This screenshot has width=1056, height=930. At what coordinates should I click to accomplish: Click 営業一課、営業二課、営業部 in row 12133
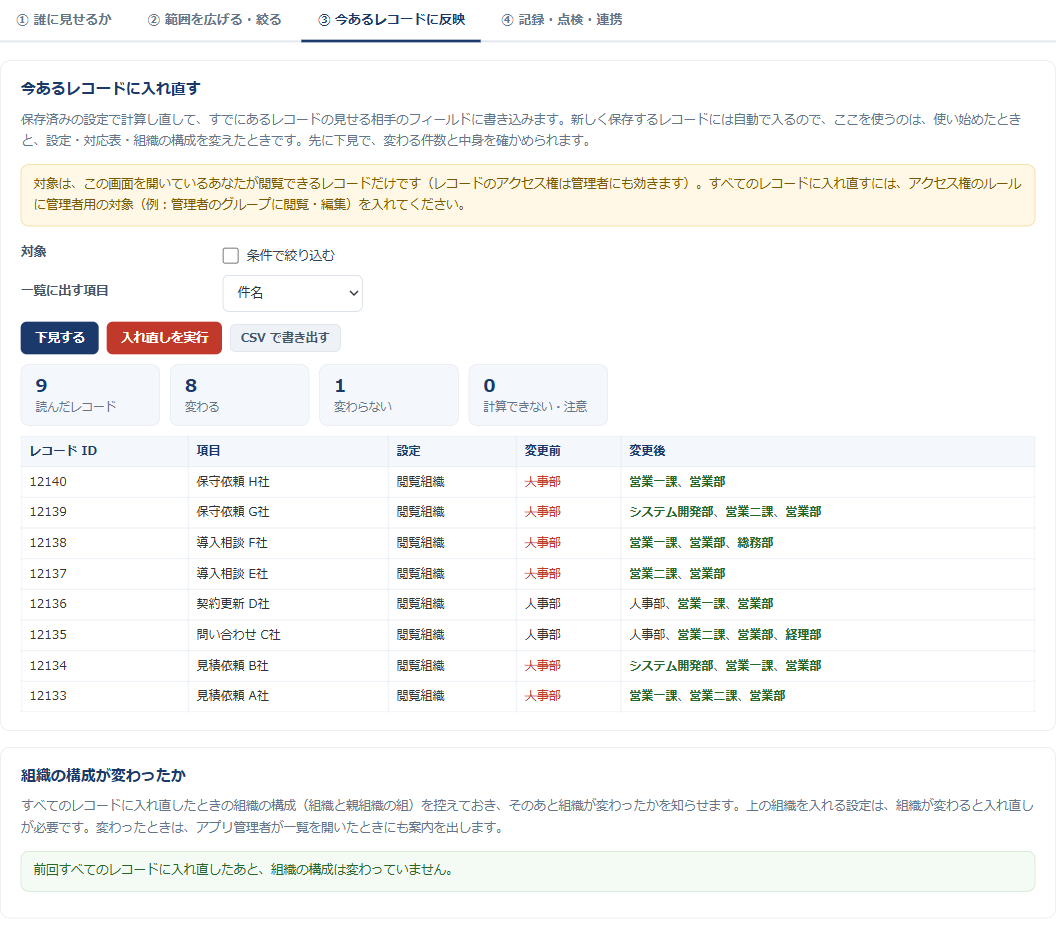pyautogui.click(x=706, y=696)
